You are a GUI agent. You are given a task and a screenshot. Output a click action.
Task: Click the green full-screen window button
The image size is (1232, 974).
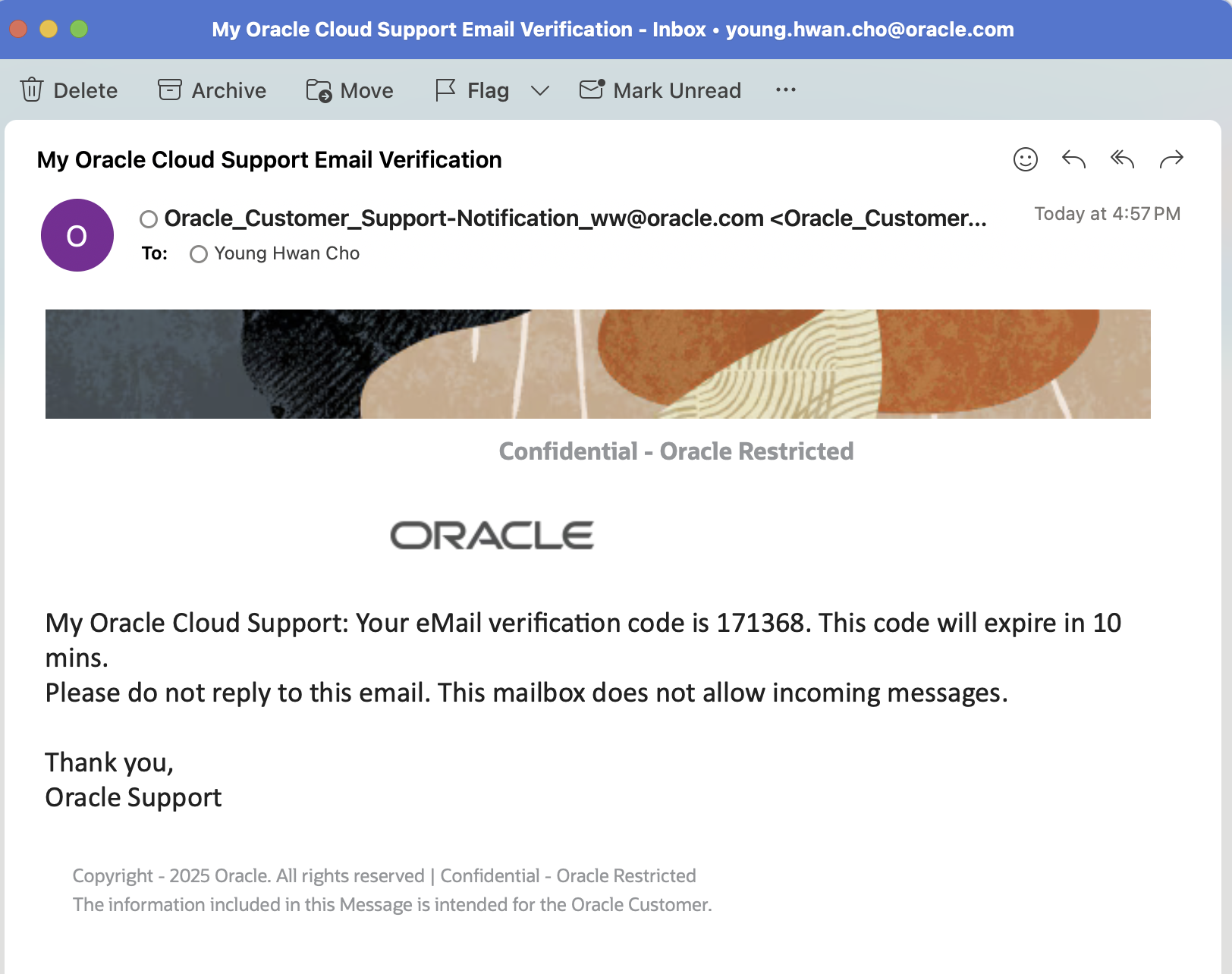point(79,29)
